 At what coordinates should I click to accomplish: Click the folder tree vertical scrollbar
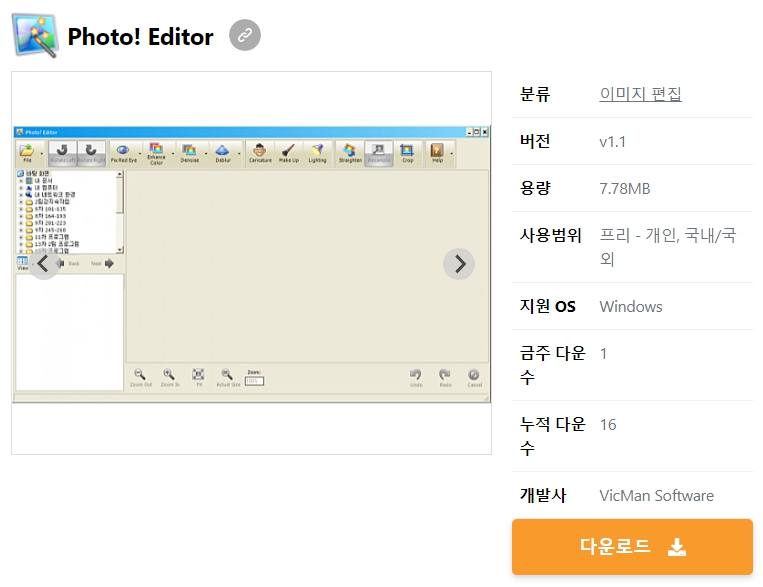(120, 212)
